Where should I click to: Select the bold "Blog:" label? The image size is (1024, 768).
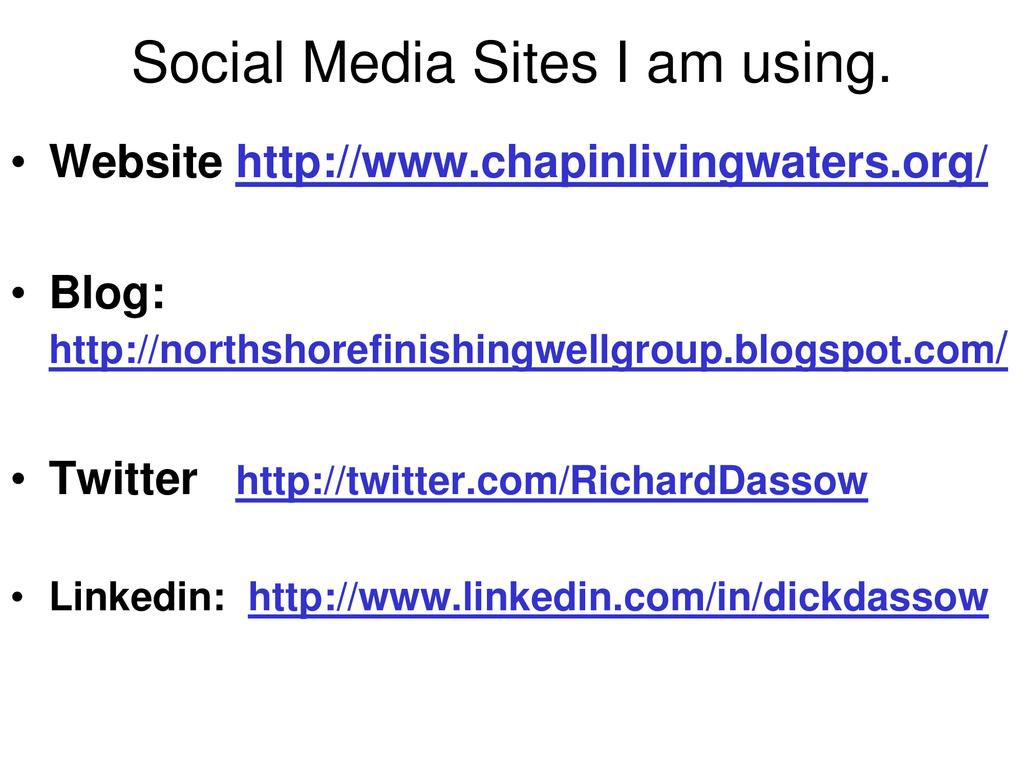coord(108,295)
